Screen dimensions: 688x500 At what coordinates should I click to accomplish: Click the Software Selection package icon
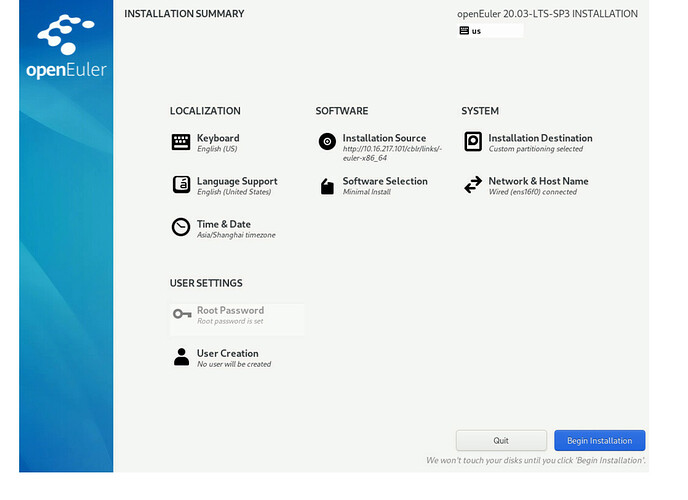point(327,186)
